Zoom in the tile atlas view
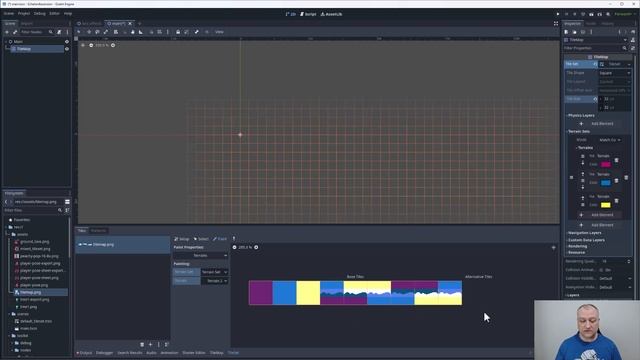This screenshot has width=640, height=360. (256, 247)
